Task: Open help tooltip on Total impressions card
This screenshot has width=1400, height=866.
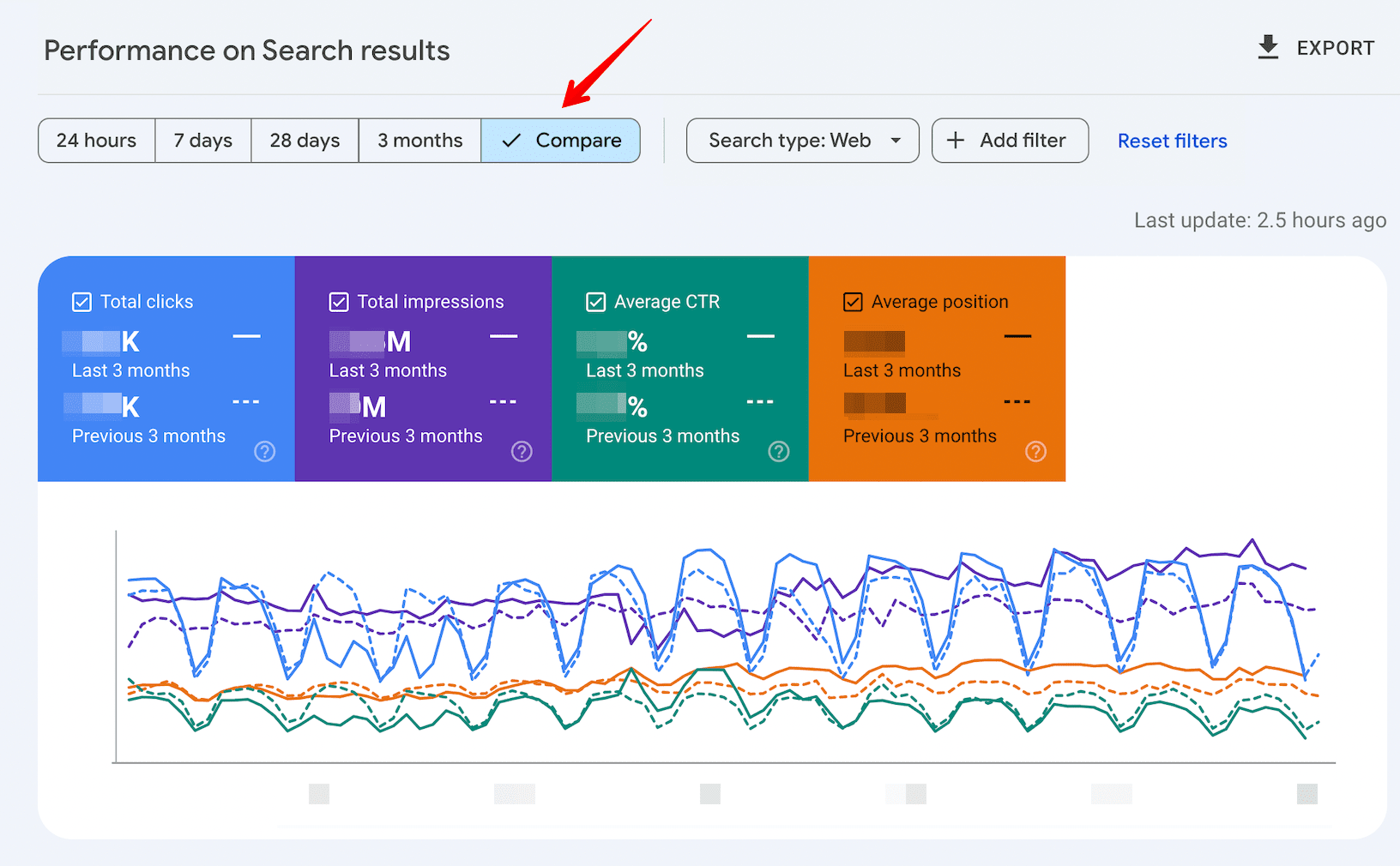Action: click(x=522, y=451)
